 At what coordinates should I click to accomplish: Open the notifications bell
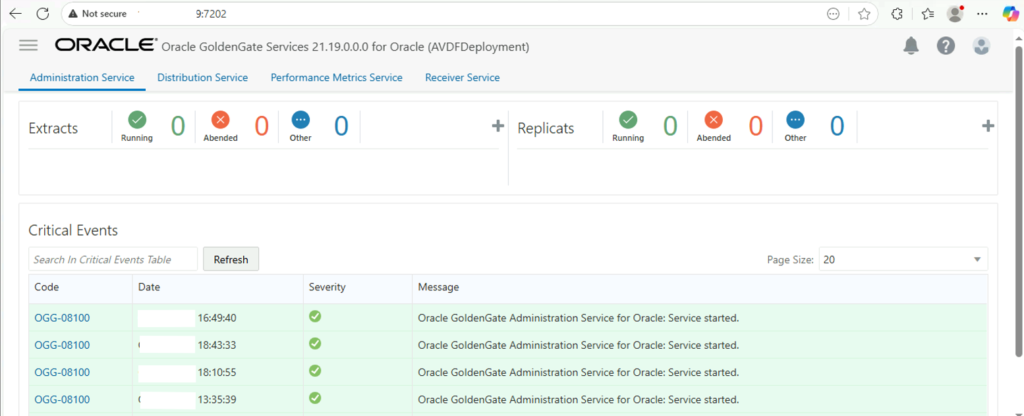[910, 46]
